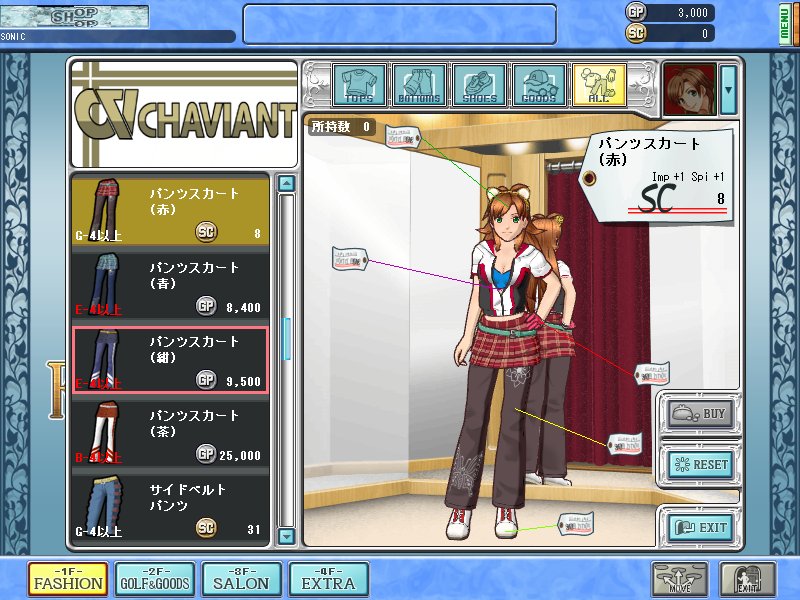The width and height of the screenshot is (800, 600).
Task: Click the brown-white pants skirt thumbnail
Action: pos(105,431)
